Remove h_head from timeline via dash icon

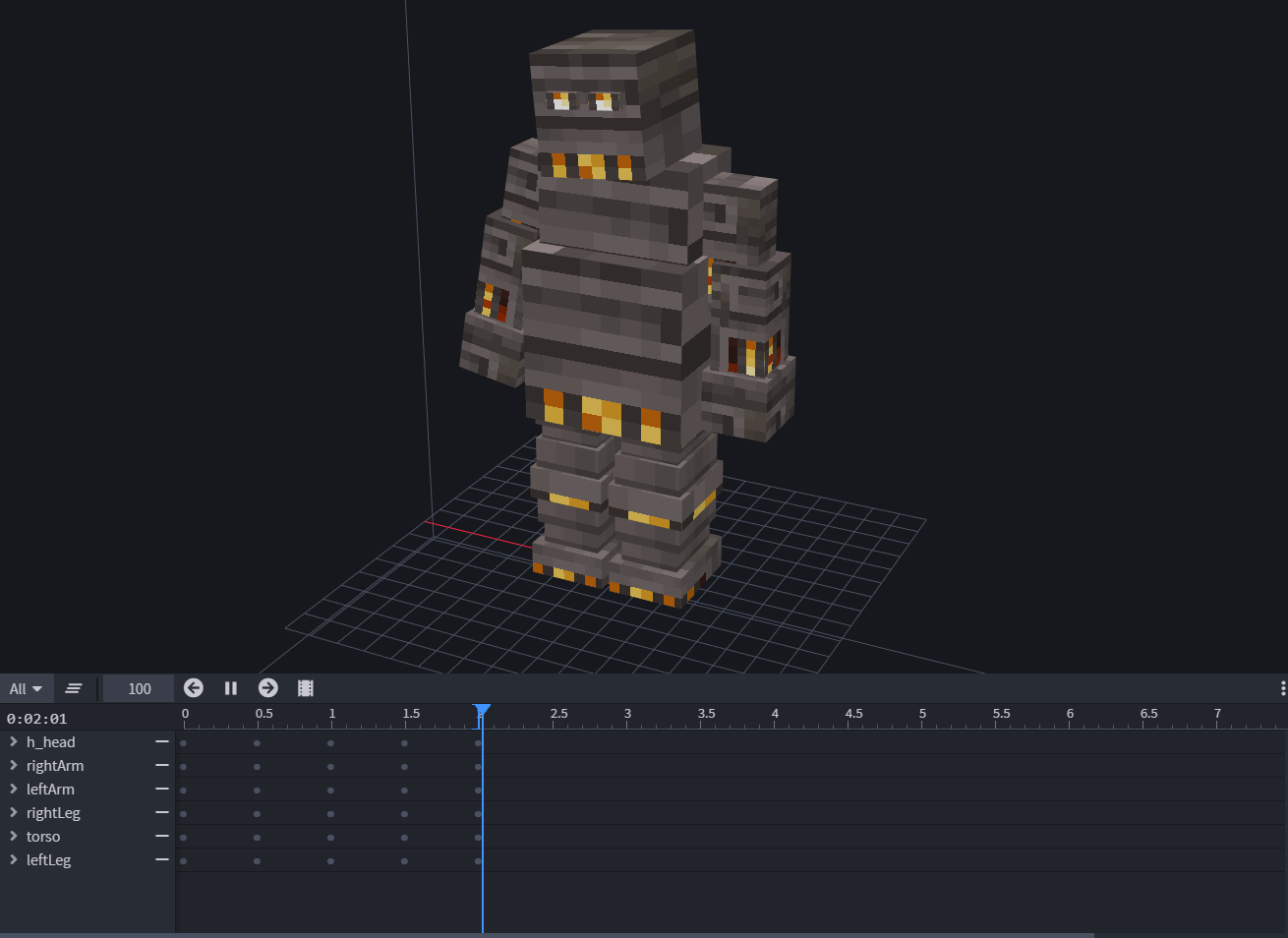(162, 741)
